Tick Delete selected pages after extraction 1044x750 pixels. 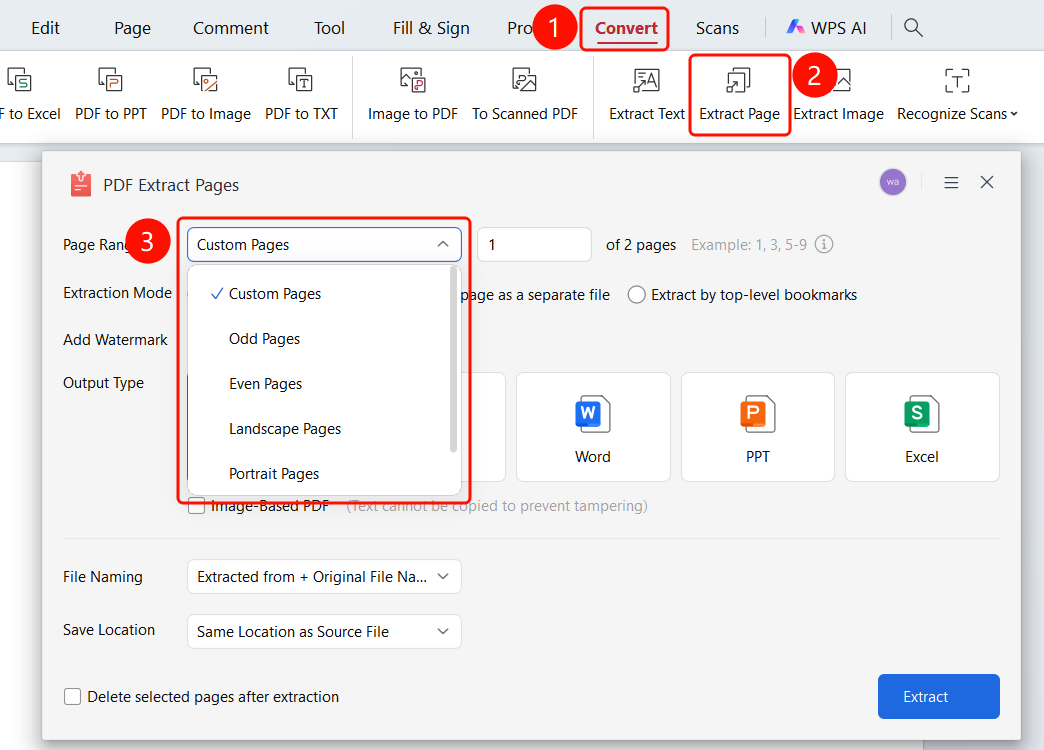pos(73,697)
